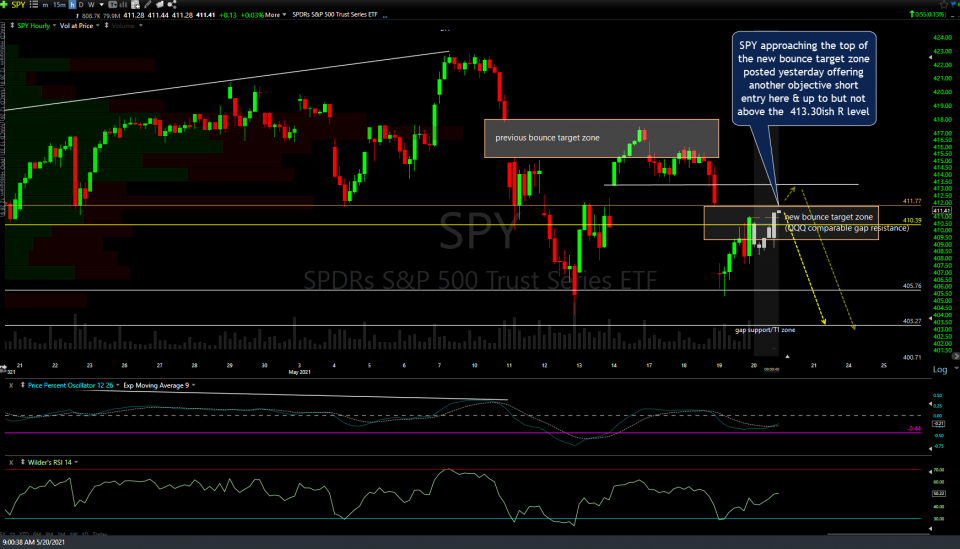Open the add indicator icon

[135, 4]
